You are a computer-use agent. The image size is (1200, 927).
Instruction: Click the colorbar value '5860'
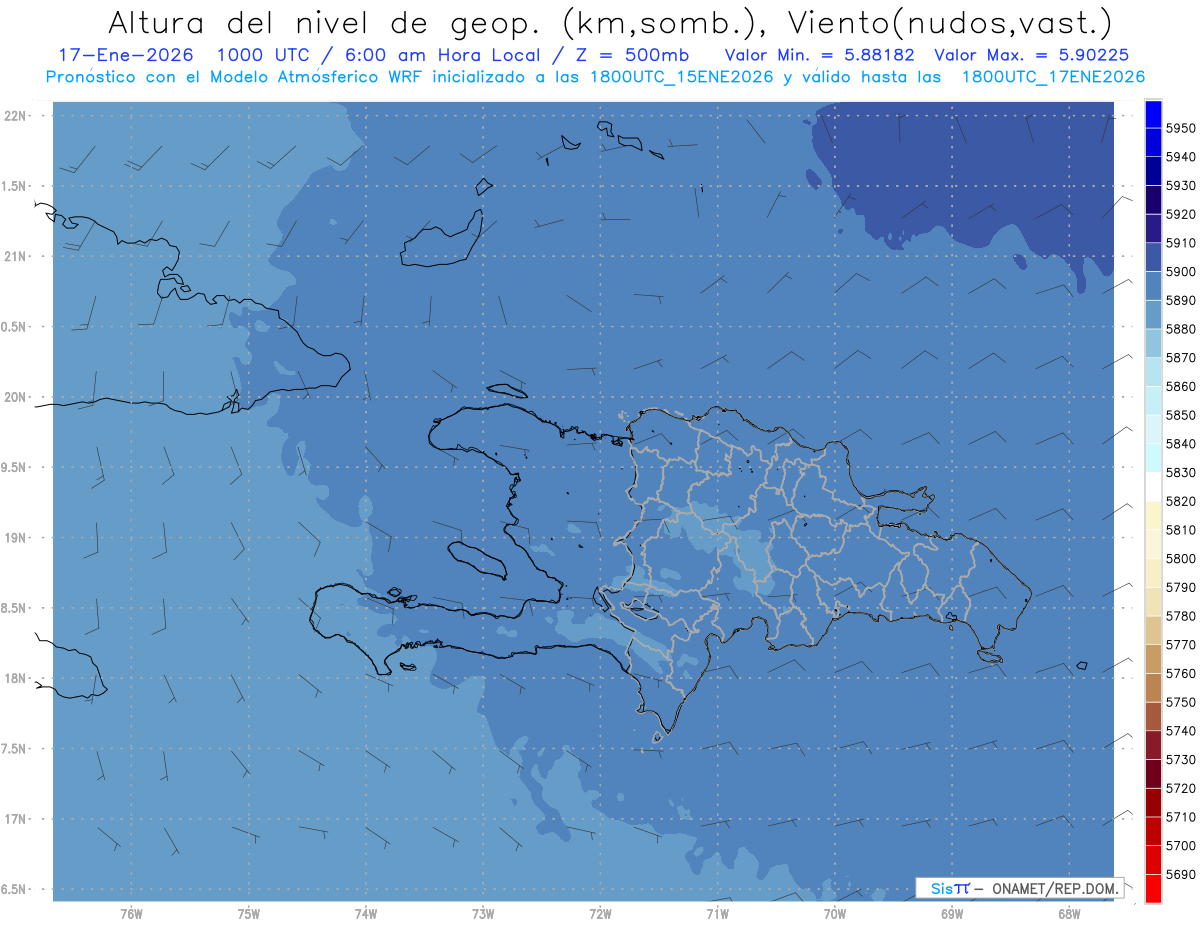[1180, 386]
